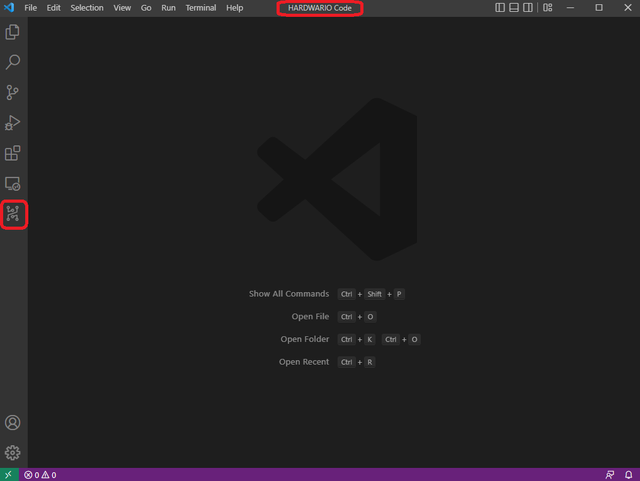Toggle the secondary side bar layout button
Viewport: 640px width, 481px height.
[528, 8]
